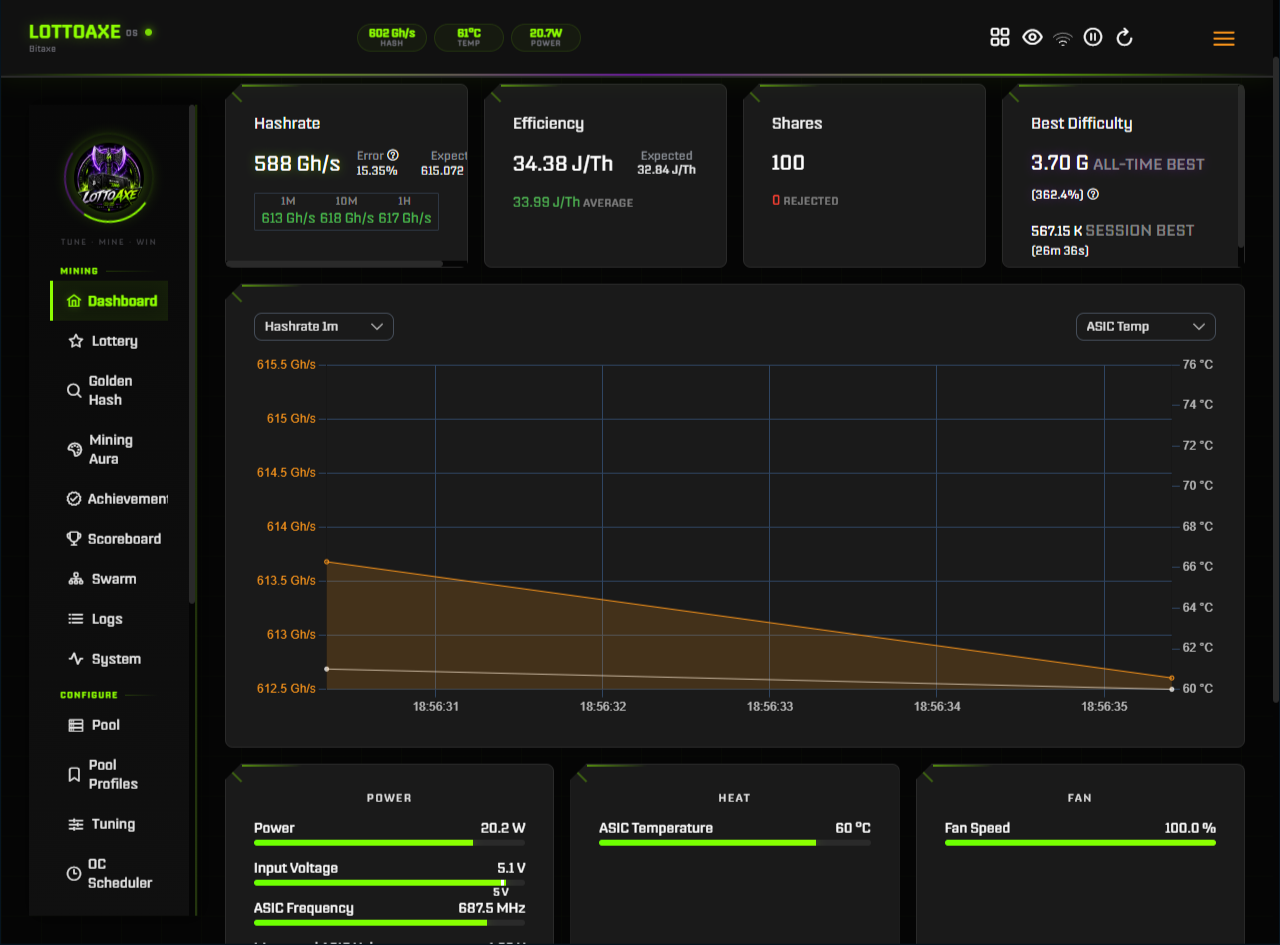Click the restart circular arrow icon
This screenshot has width=1280, height=945.
point(1124,37)
